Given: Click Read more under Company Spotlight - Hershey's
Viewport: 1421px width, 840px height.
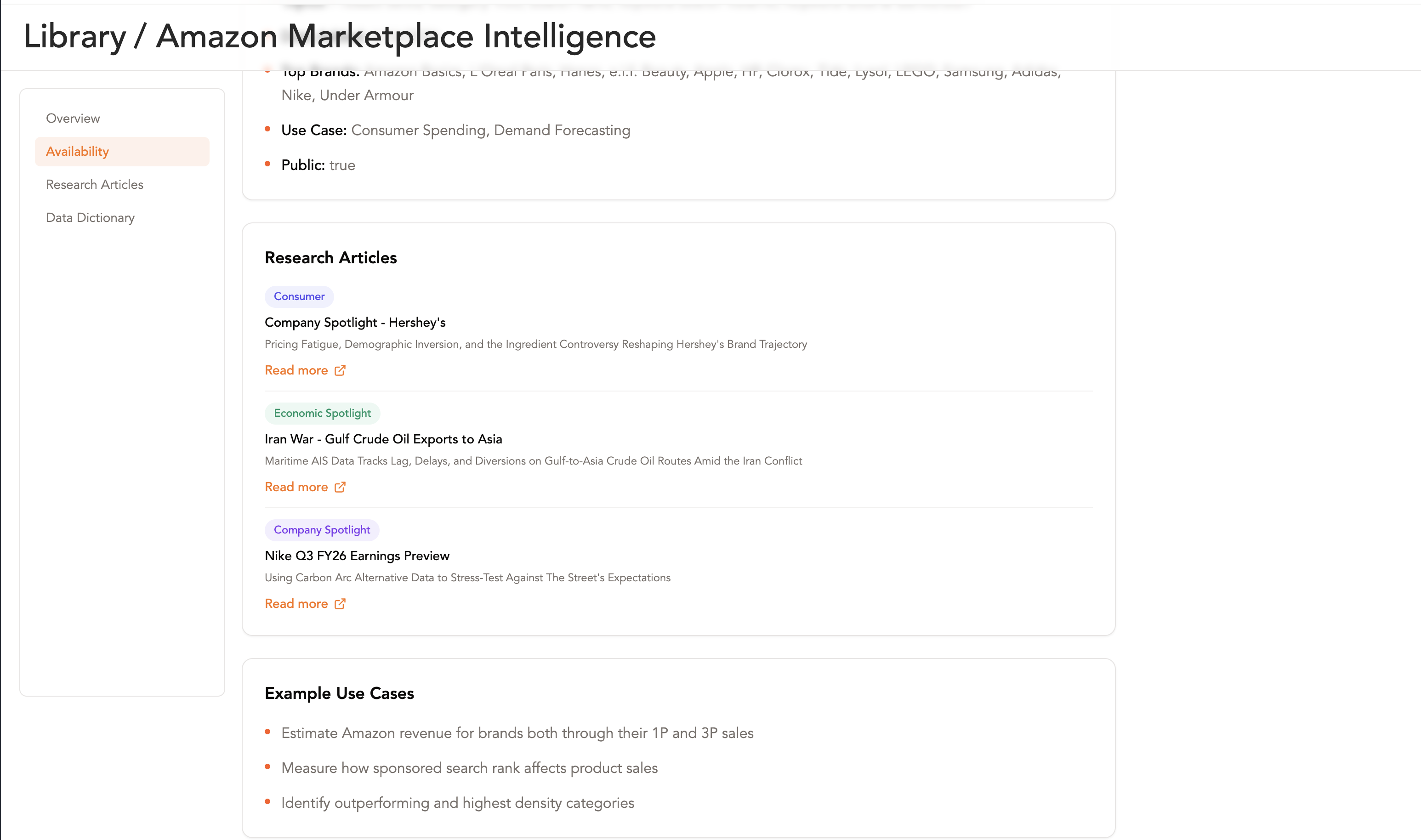Looking at the screenshot, I should (296, 370).
